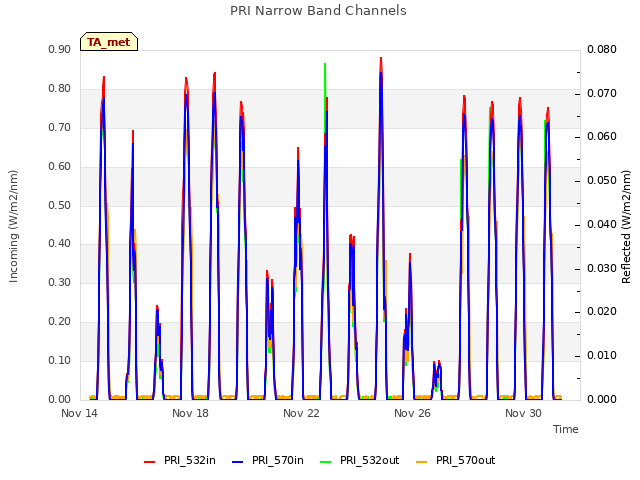Image resolution: width=640 pixels, height=480 pixels.
Task: Click the 0.10 left axis value
Action: (x=60, y=360)
